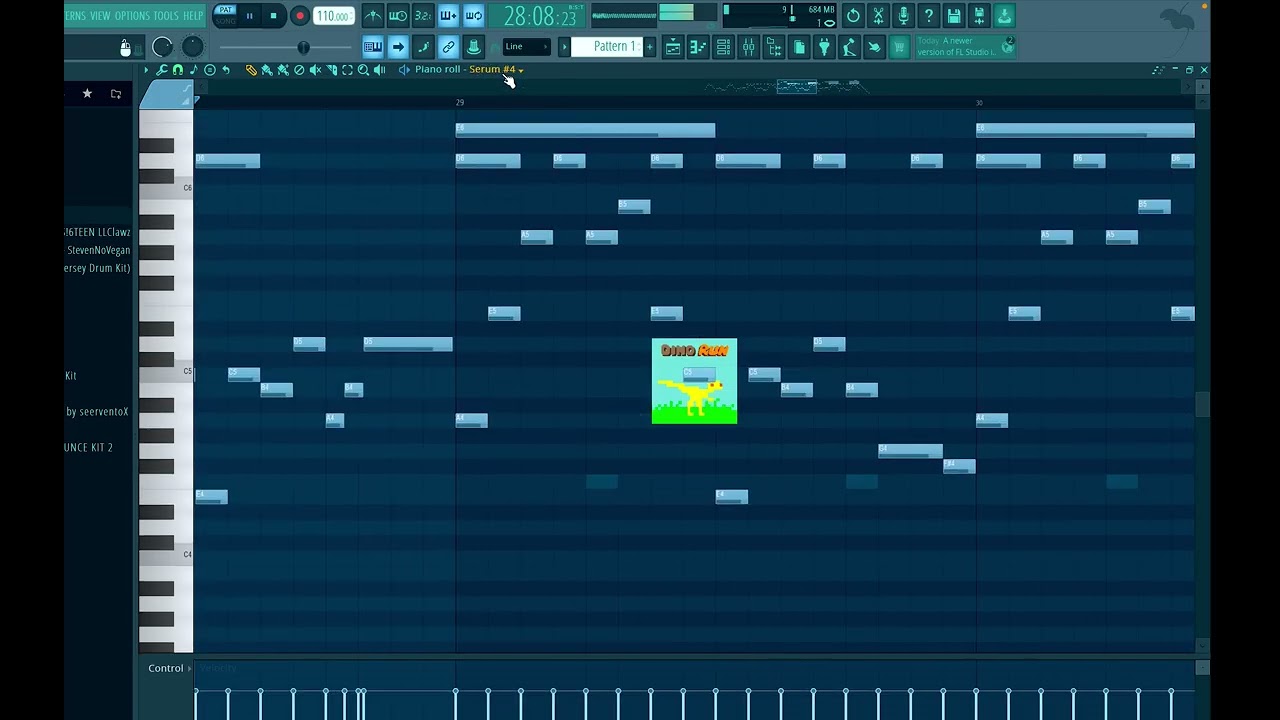Open the VIEW menu
The height and width of the screenshot is (720, 1280).
click(100, 15)
